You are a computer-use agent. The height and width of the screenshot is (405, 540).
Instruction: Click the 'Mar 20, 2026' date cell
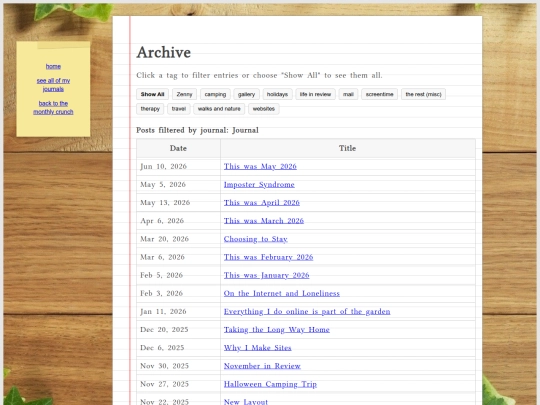click(x=178, y=239)
